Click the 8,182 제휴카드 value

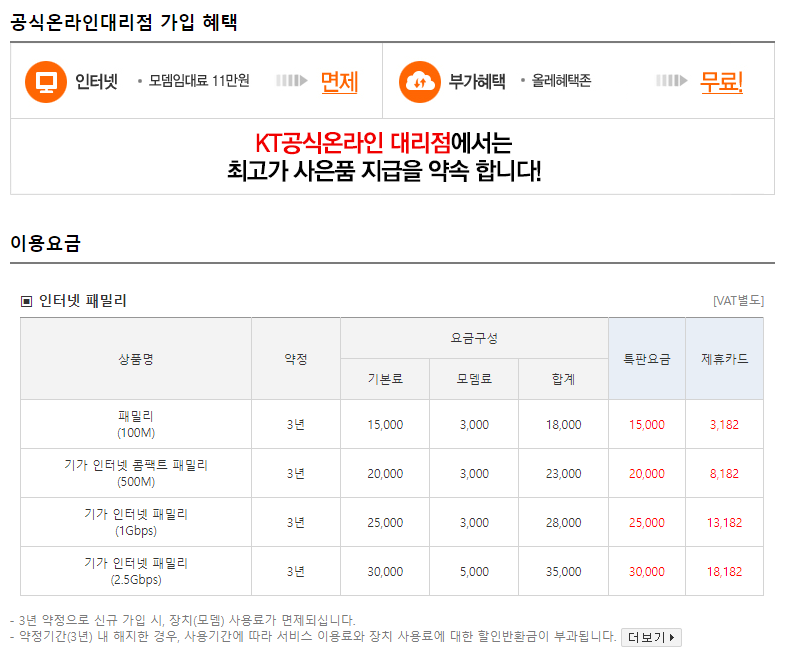coord(724,474)
